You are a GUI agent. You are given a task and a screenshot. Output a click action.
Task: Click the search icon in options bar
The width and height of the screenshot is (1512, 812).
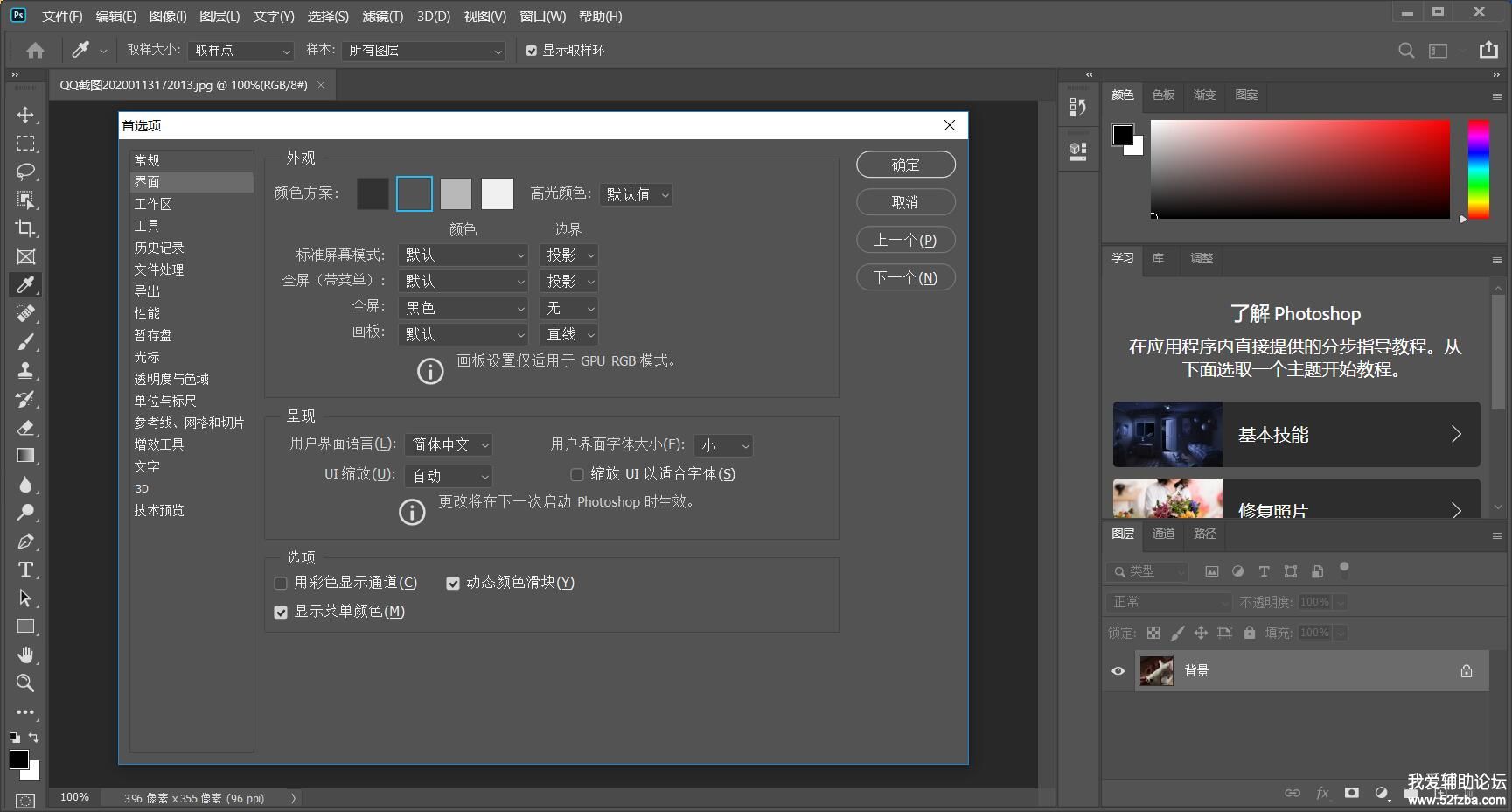coord(1406,51)
